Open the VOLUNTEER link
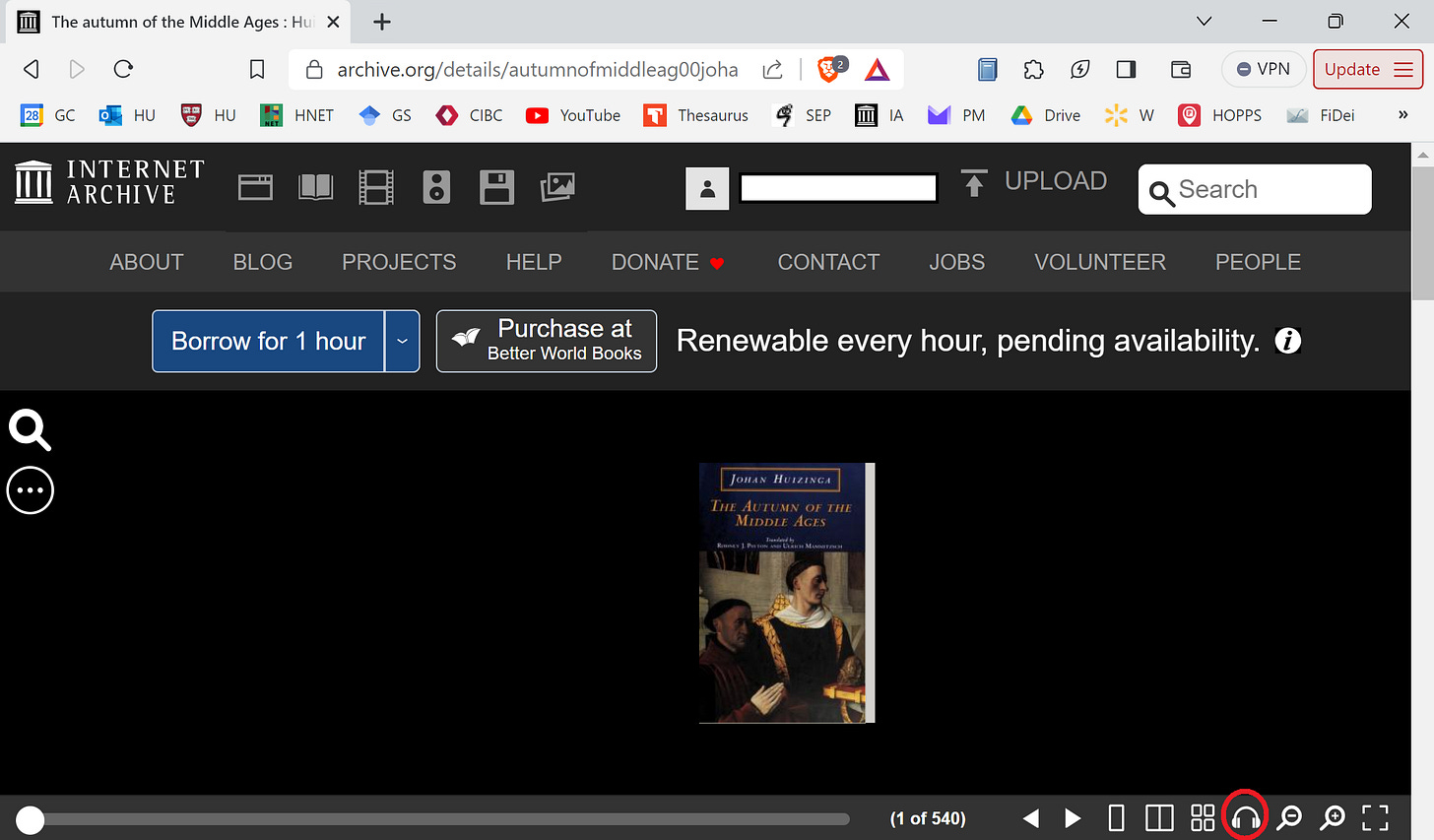This screenshot has height=840, width=1434. coord(1100,262)
